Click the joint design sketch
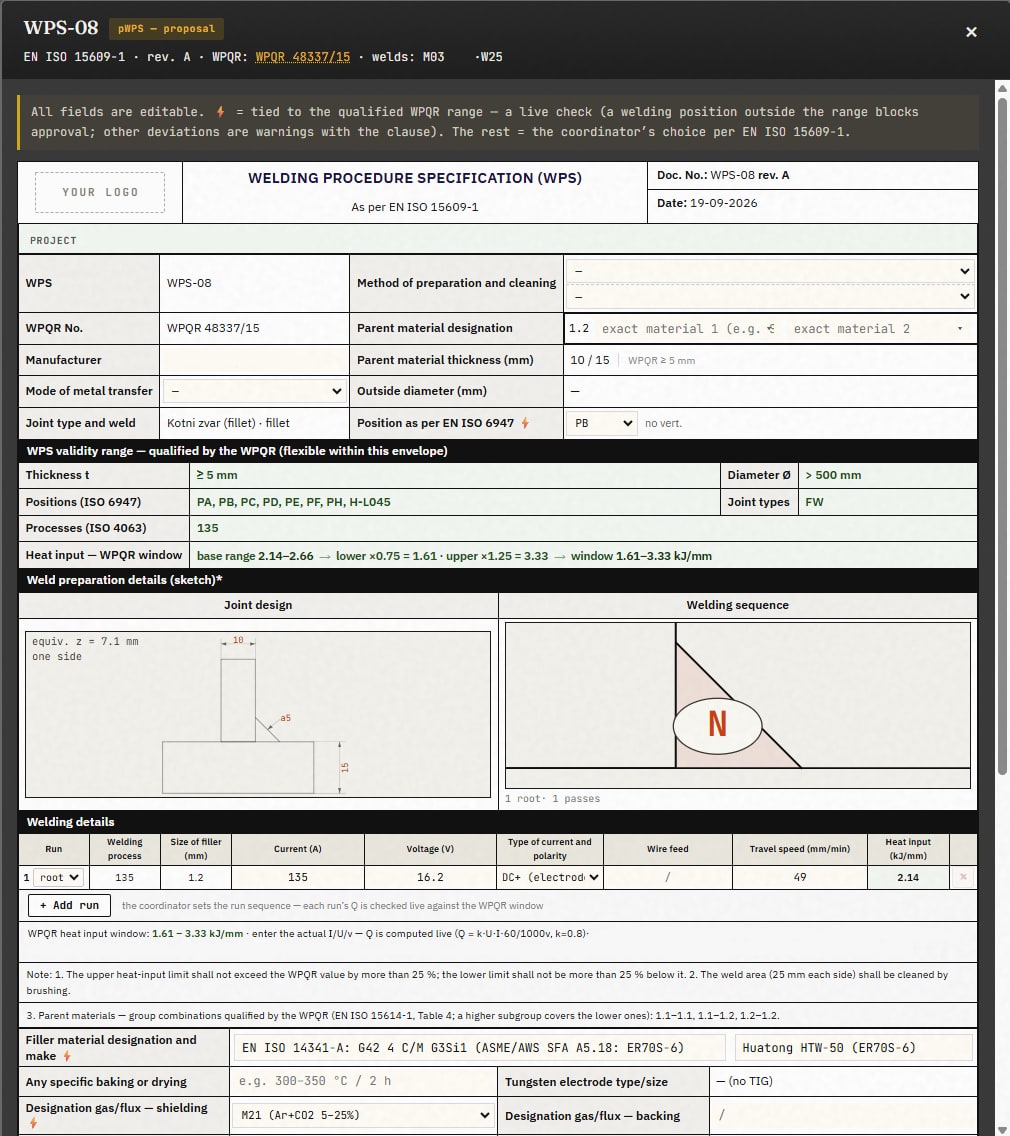Image resolution: width=1010 pixels, height=1136 pixels. click(258, 714)
